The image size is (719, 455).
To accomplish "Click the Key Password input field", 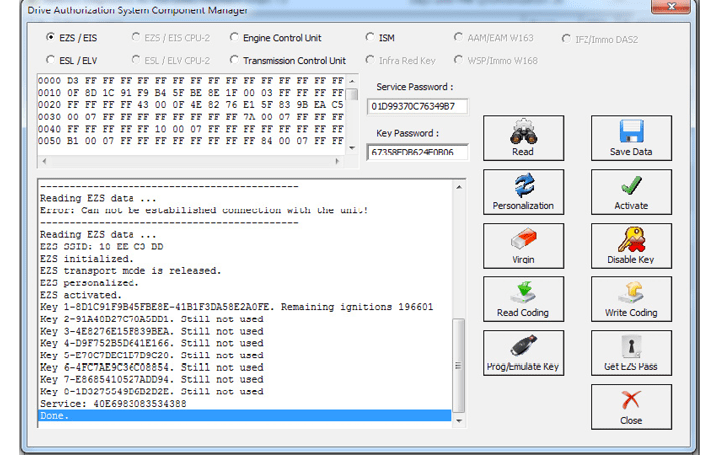I will 418,152.
